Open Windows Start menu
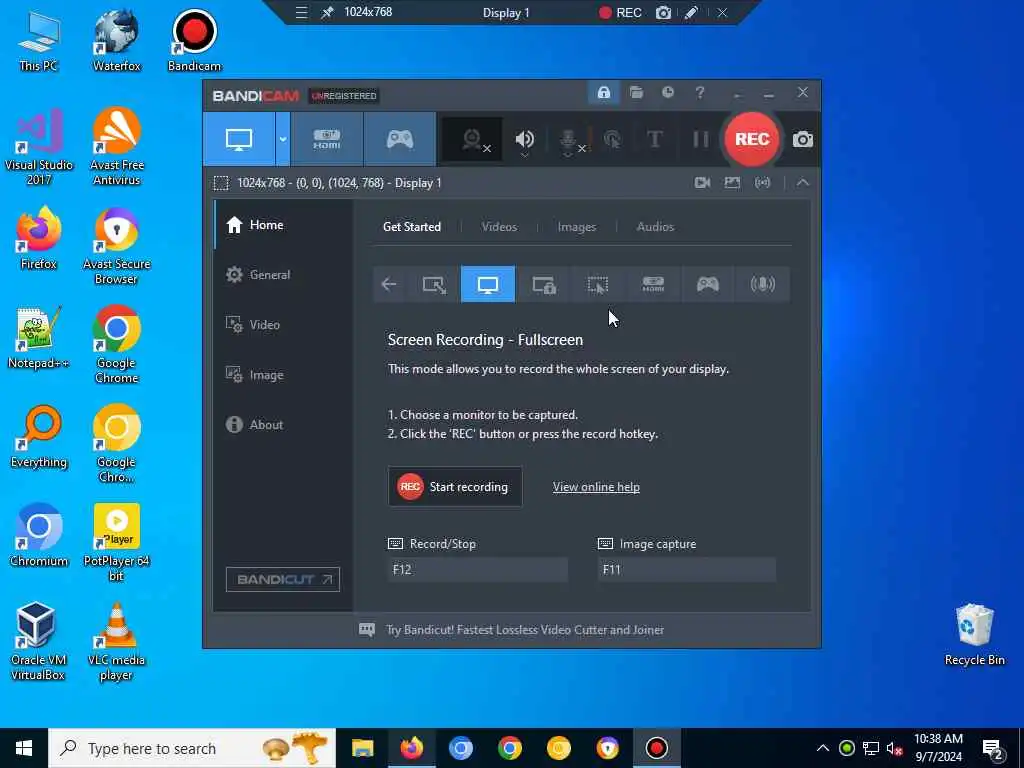 pos(24,748)
